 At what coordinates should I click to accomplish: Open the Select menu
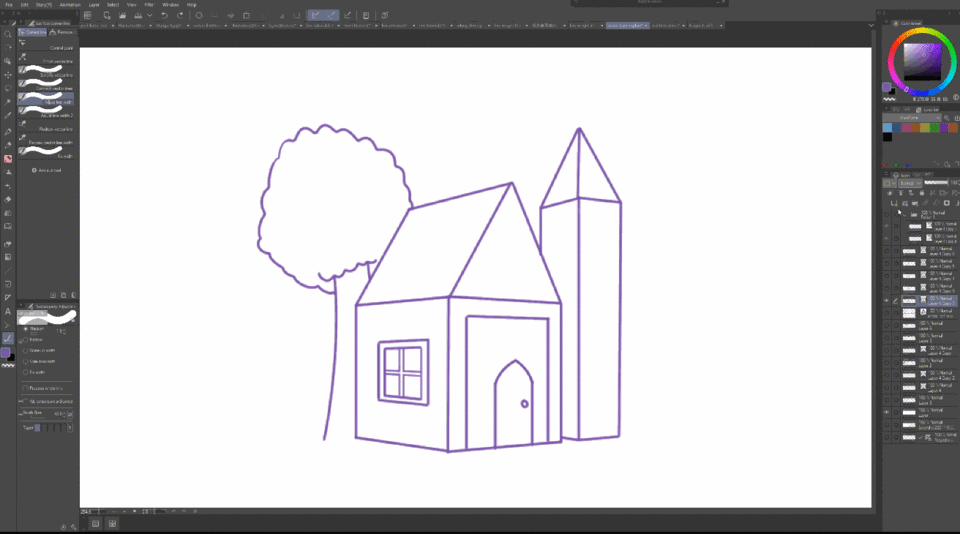pos(113,4)
